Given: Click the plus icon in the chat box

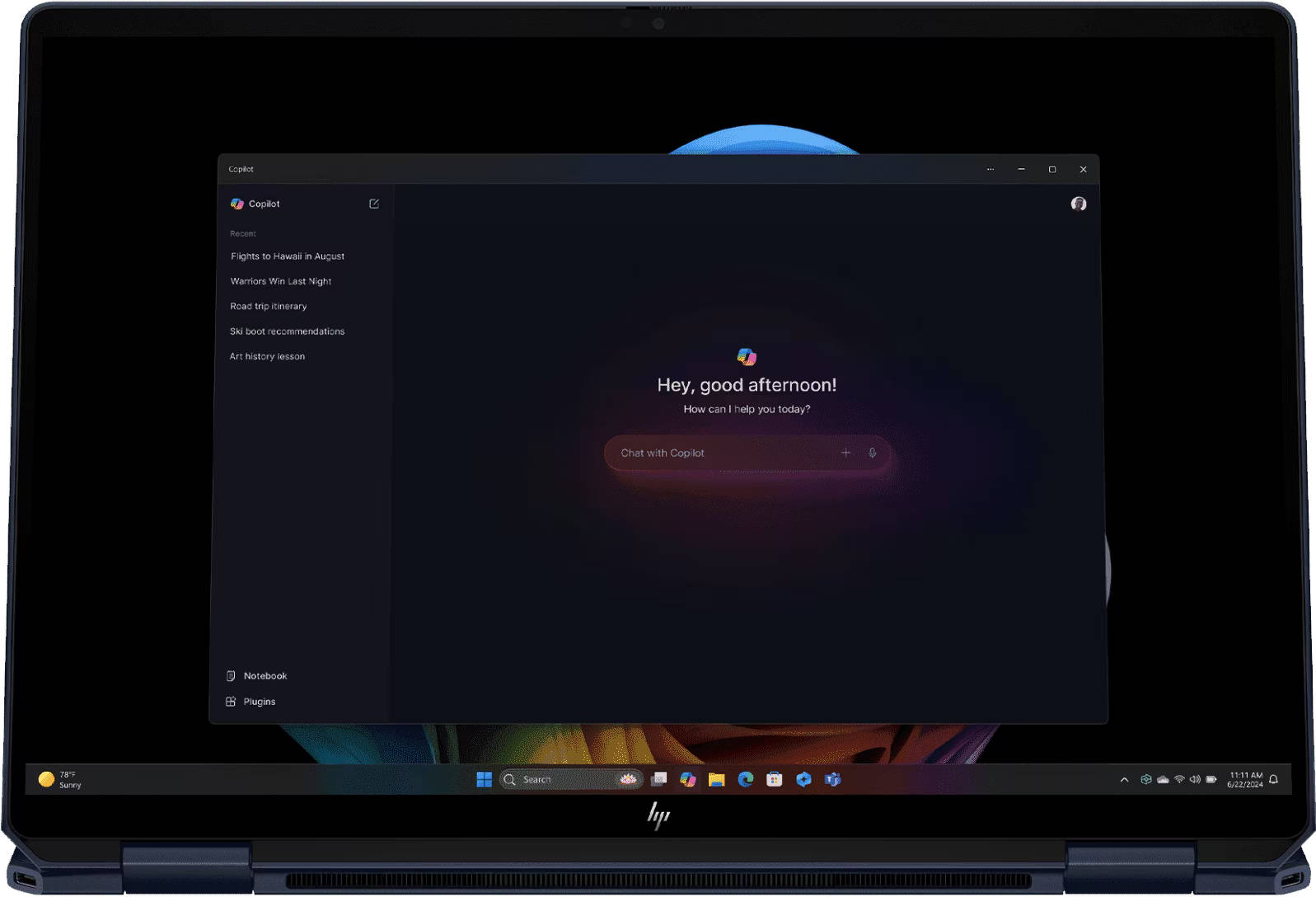Looking at the screenshot, I should pyautogui.click(x=845, y=453).
